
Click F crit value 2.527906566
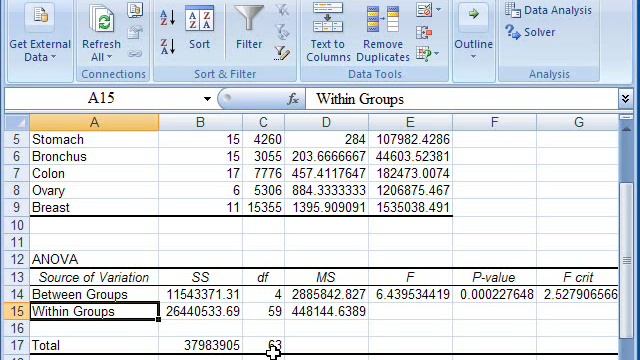coord(578,294)
